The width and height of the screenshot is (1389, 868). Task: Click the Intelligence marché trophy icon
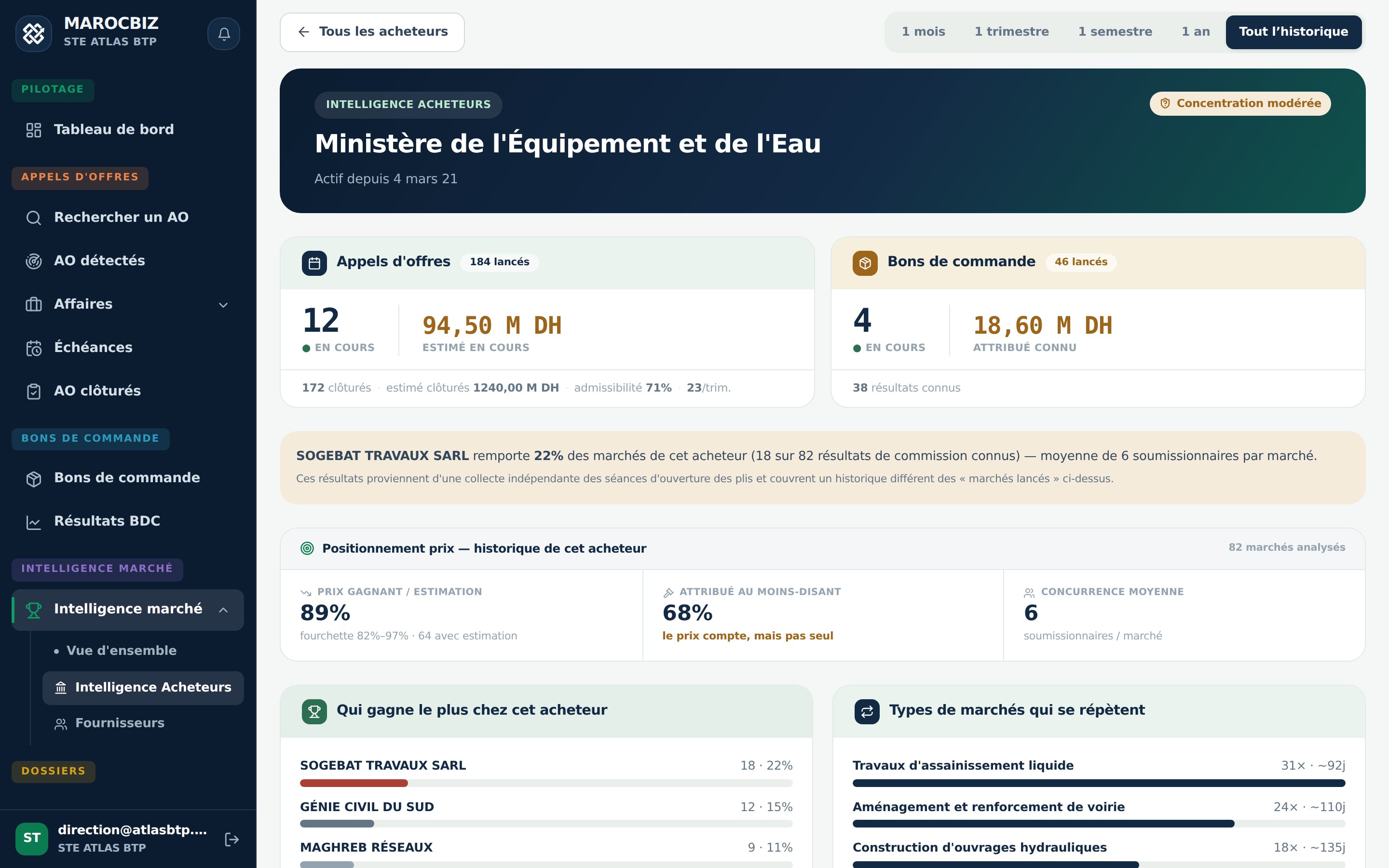point(34,610)
